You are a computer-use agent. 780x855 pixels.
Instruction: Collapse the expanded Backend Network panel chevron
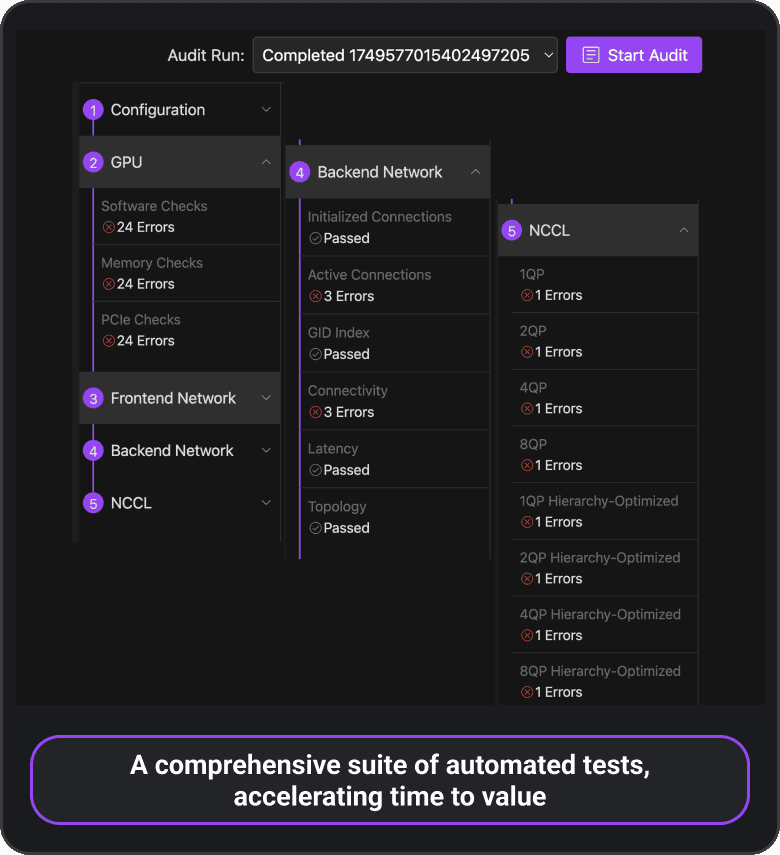pyautogui.click(x=476, y=172)
